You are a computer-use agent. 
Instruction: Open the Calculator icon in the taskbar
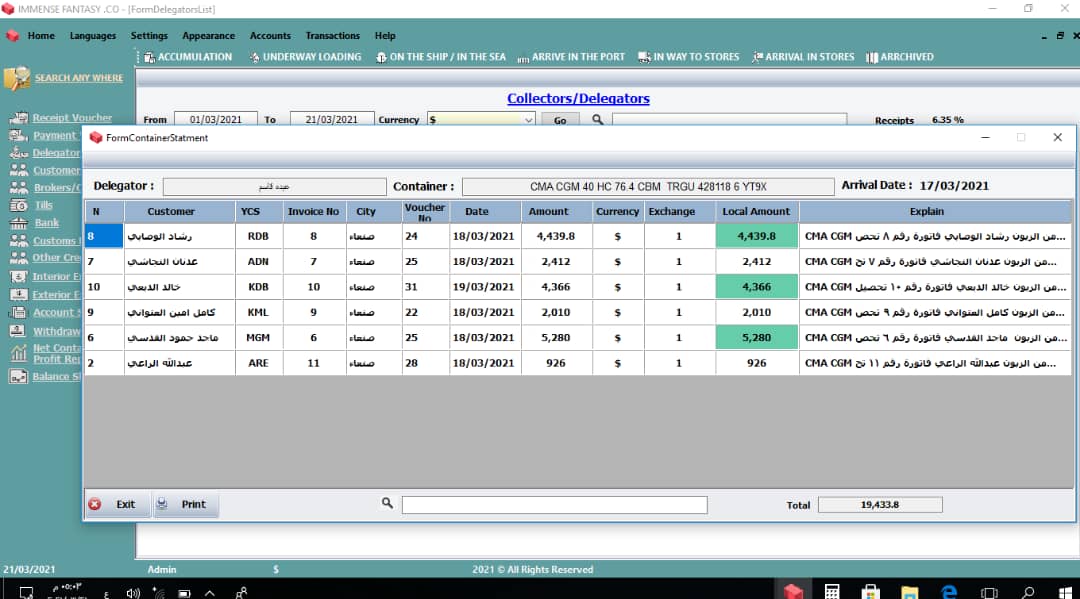coord(831,591)
